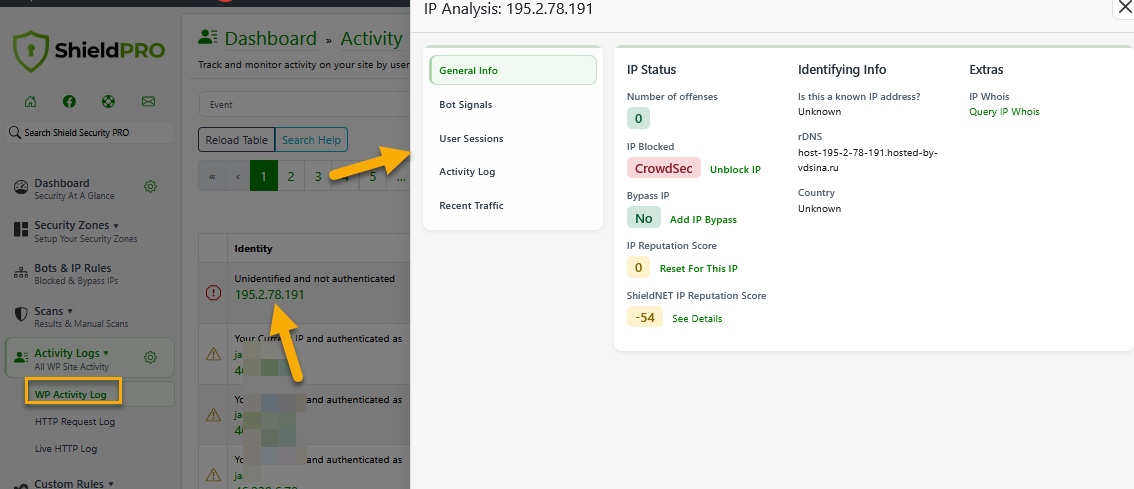Image resolution: width=1134 pixels, height=489 pixels.
Task: Click the Identity column header
Action: pyautogui.click(x=253, y=249)
